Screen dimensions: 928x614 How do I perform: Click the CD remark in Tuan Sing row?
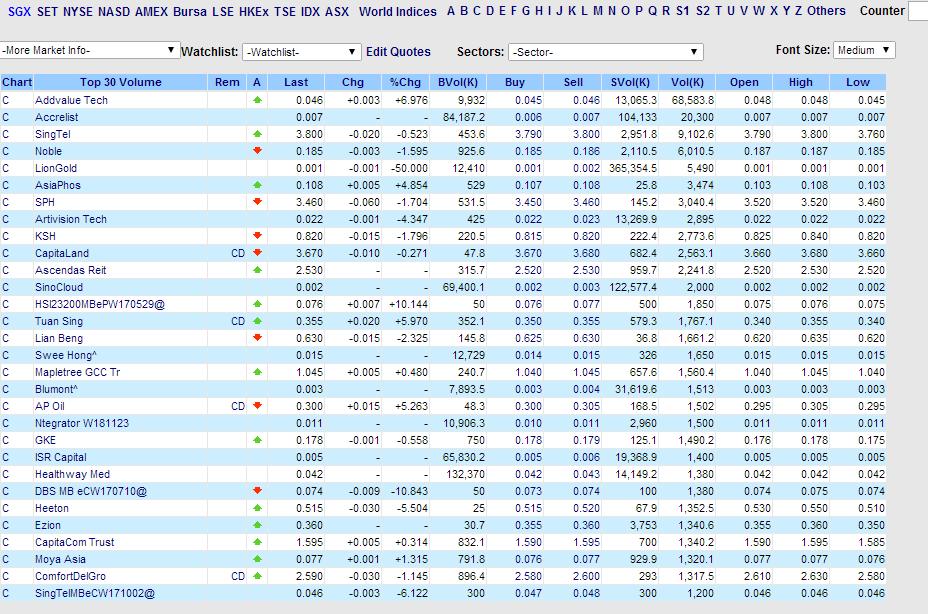(x=237, y=322)
